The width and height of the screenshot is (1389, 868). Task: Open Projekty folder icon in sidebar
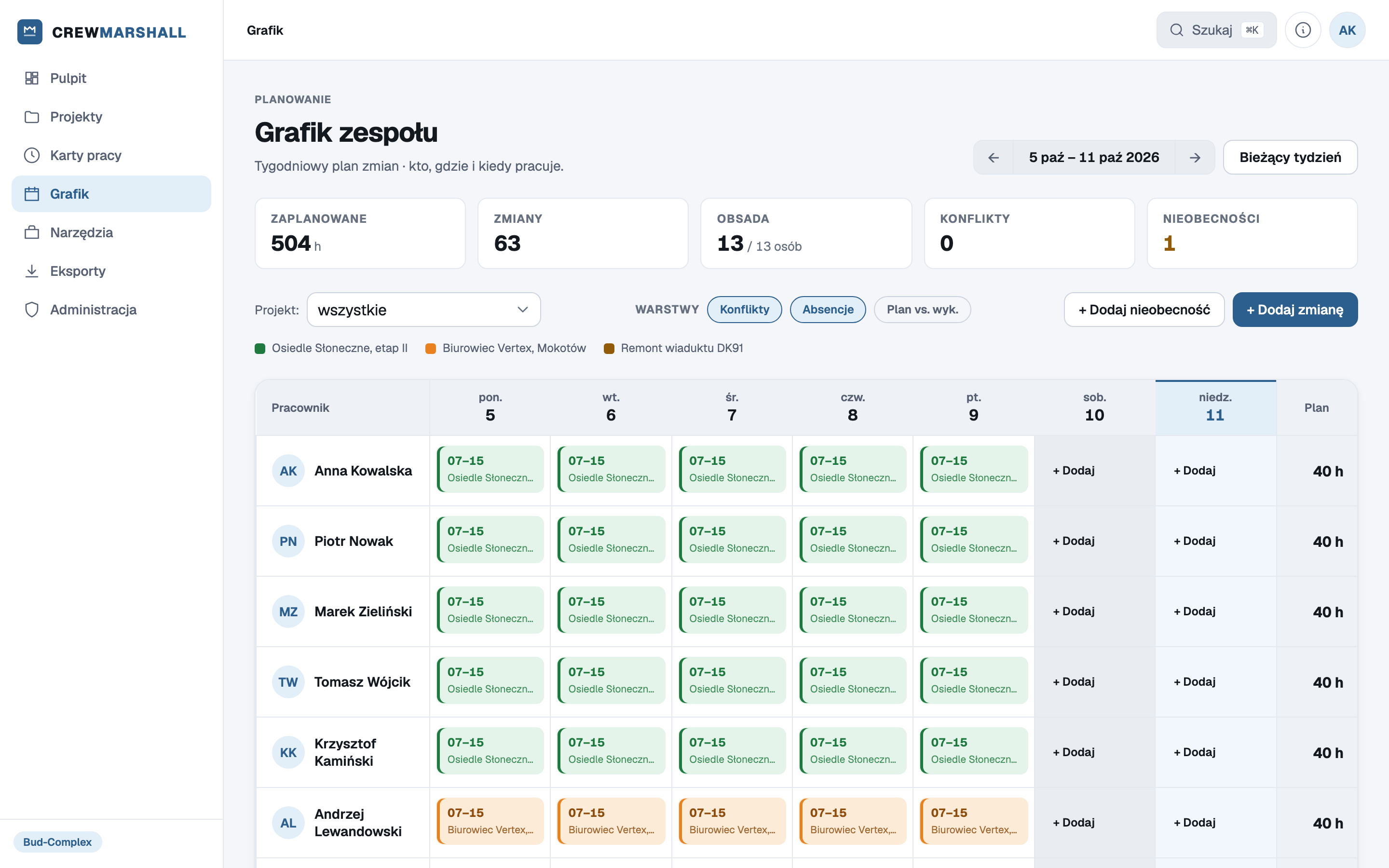[31, 117]
